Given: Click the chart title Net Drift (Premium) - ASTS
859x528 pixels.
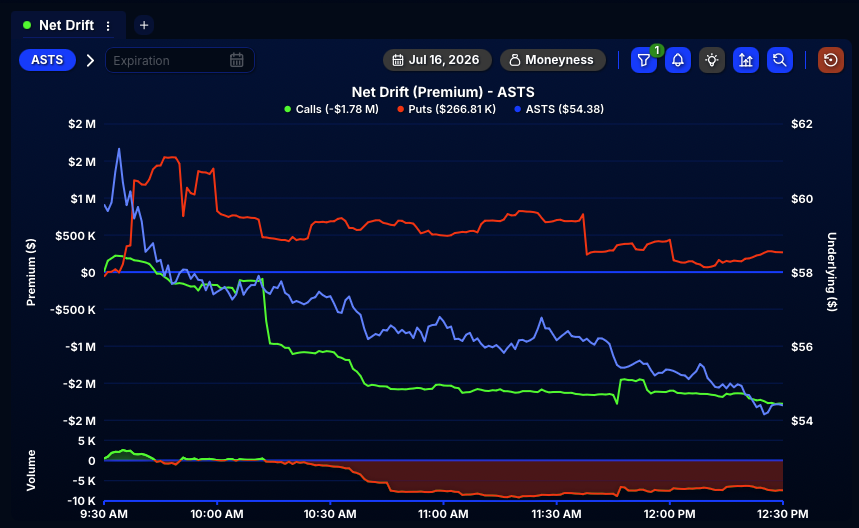Looking at the screenshot, I should click(443, 92).
